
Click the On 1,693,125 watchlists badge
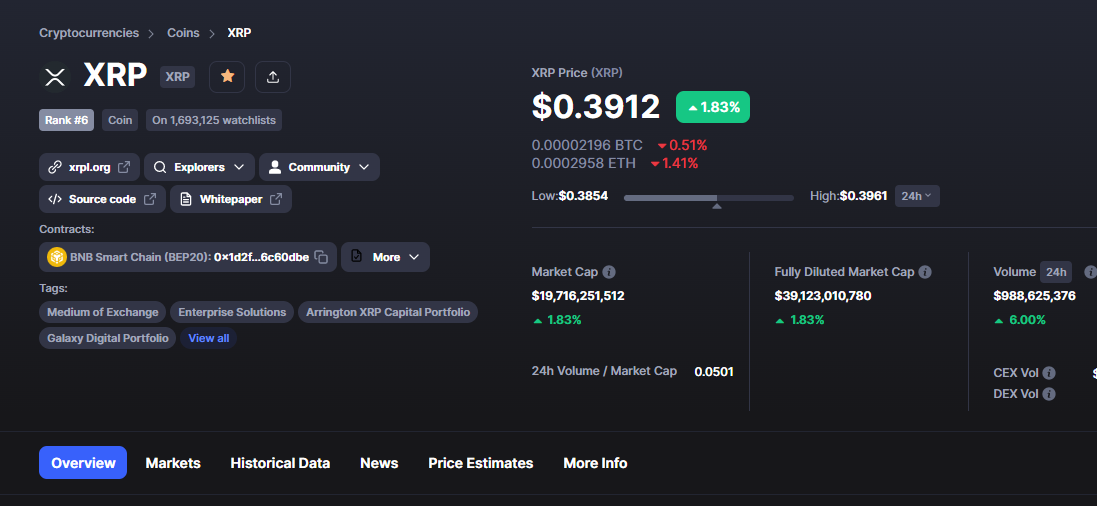click(214, 120)
